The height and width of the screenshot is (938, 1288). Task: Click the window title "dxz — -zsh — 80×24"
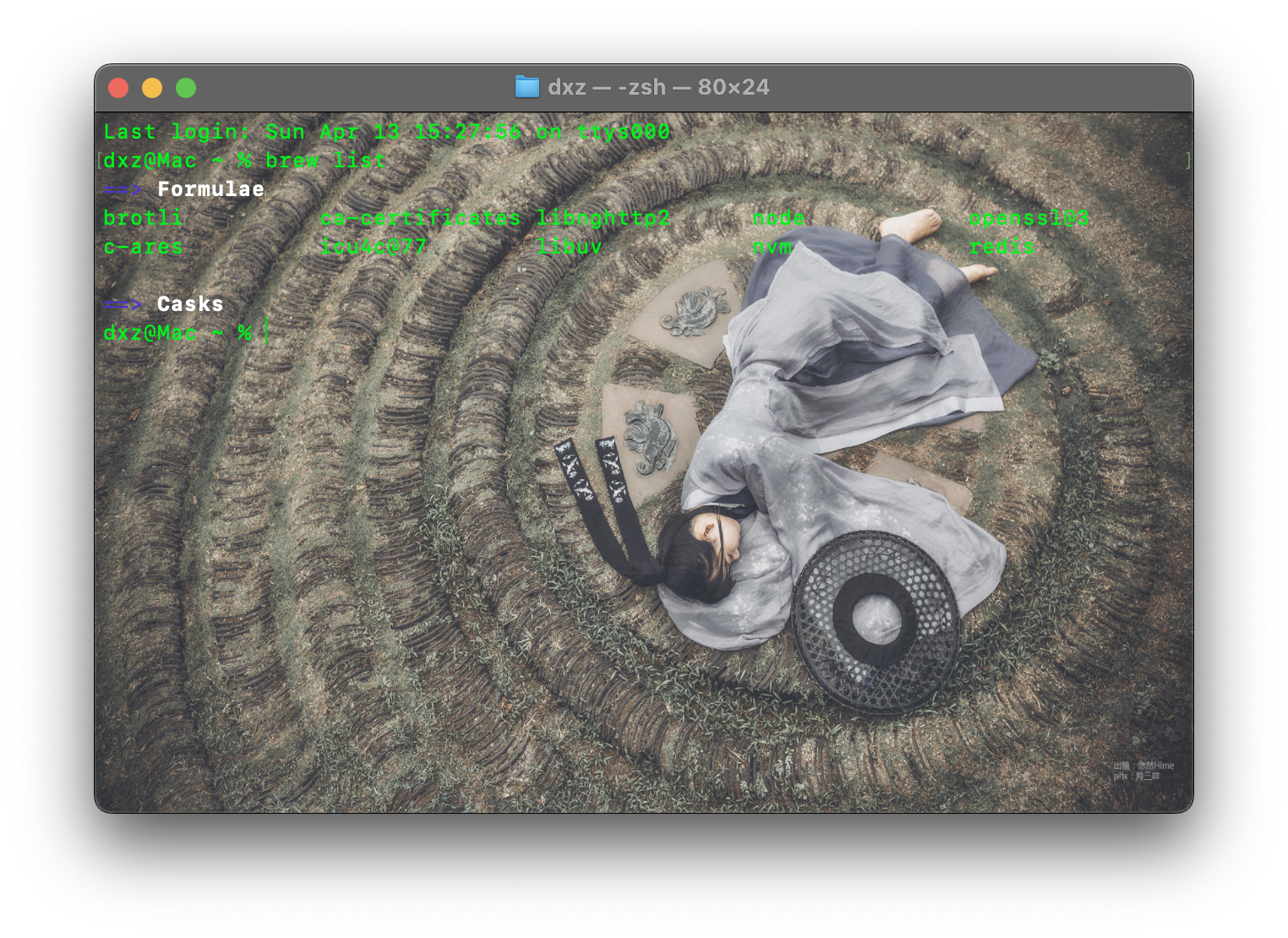coord(658,87)
